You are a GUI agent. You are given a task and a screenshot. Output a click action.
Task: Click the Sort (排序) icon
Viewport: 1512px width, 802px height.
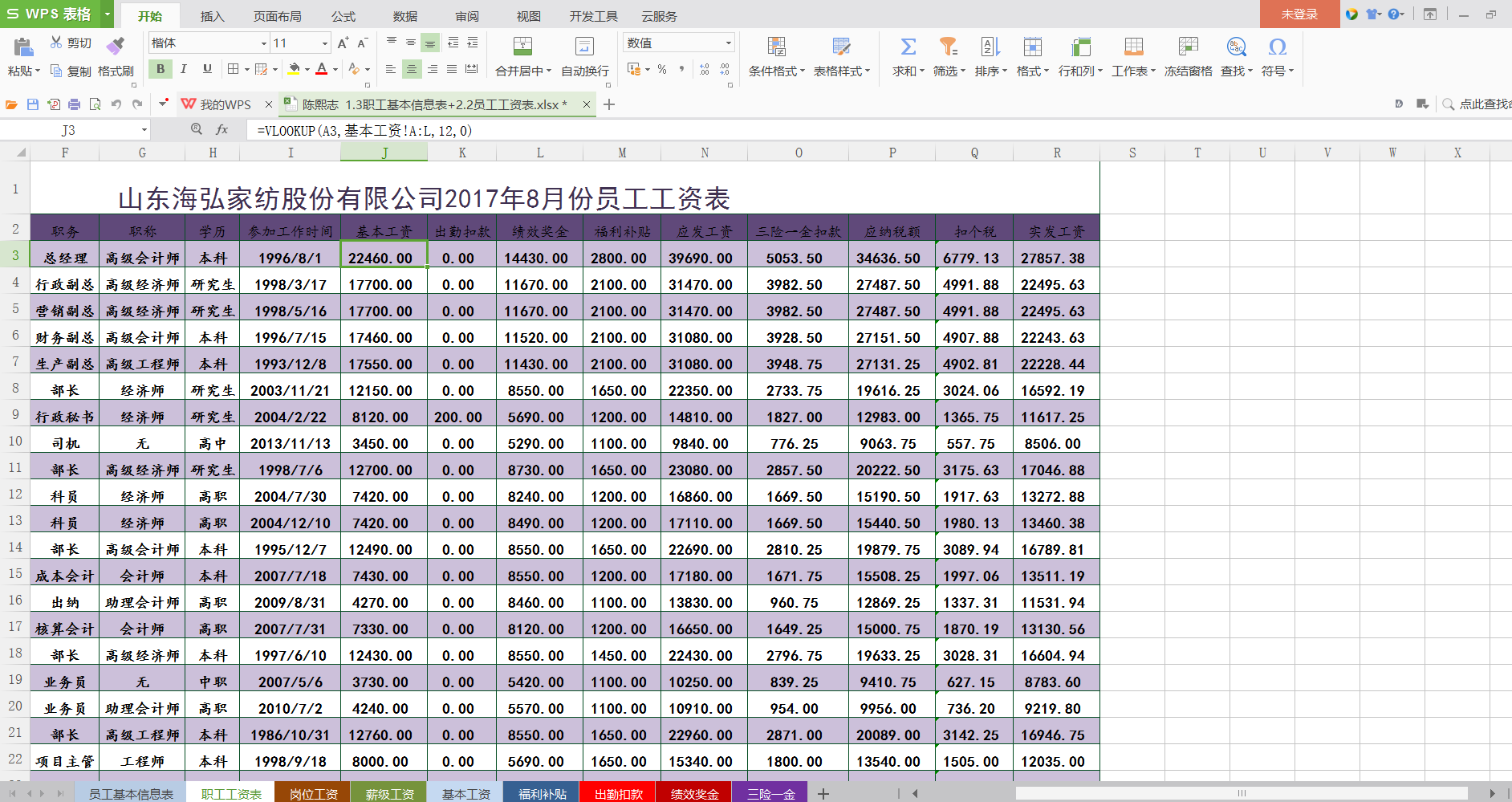coord(990,47)
